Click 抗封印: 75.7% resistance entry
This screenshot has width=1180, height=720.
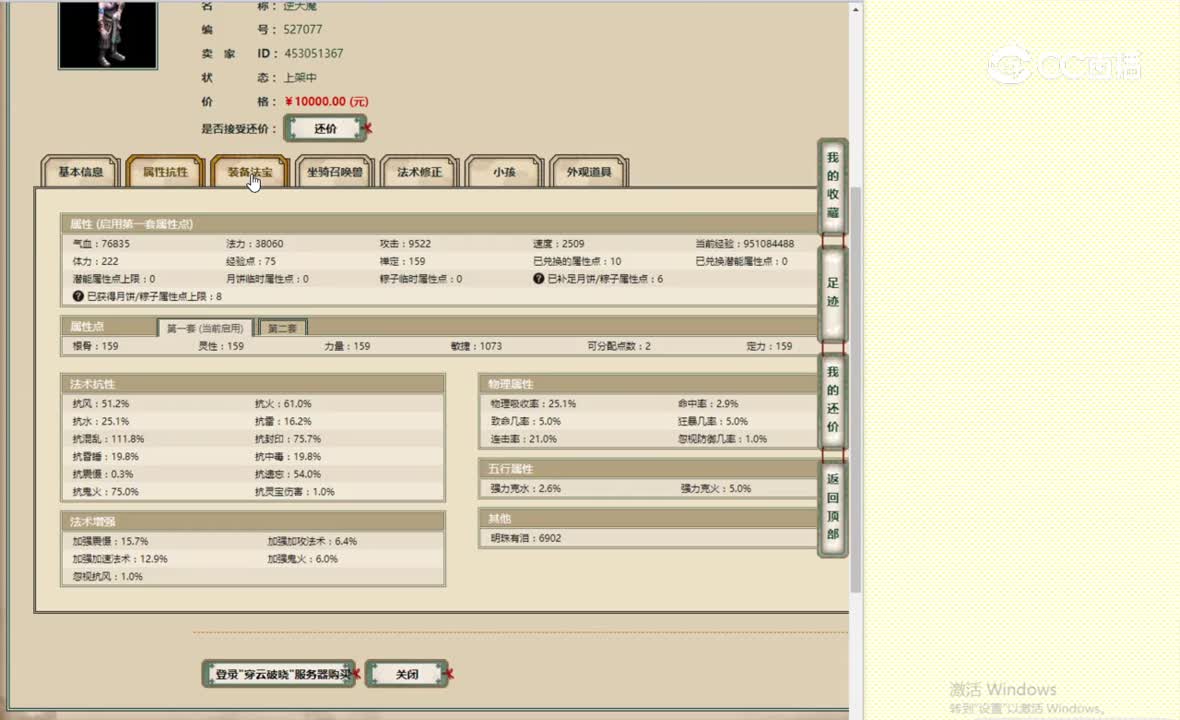[x=287, y=439]
